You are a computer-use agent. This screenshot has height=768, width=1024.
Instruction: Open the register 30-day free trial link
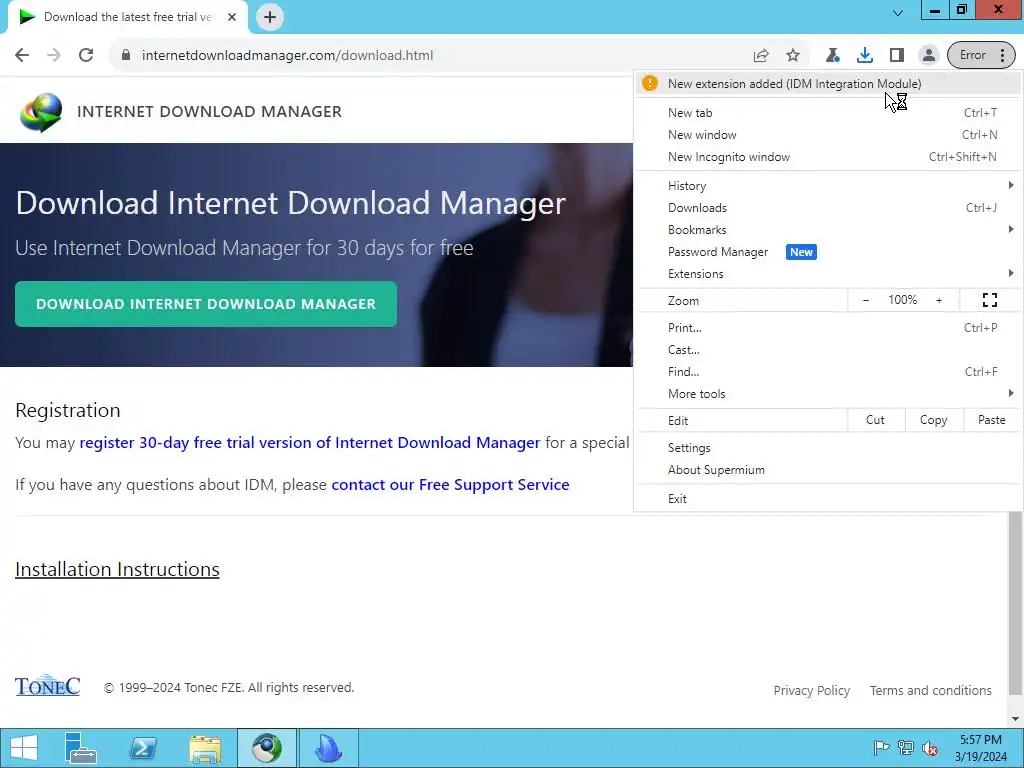click(310, 443)
